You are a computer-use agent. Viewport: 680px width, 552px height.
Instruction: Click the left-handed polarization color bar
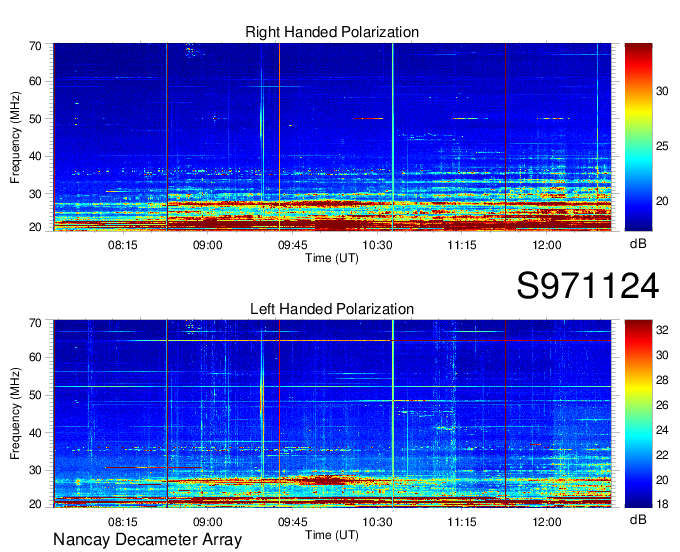(x=638, y=414)
